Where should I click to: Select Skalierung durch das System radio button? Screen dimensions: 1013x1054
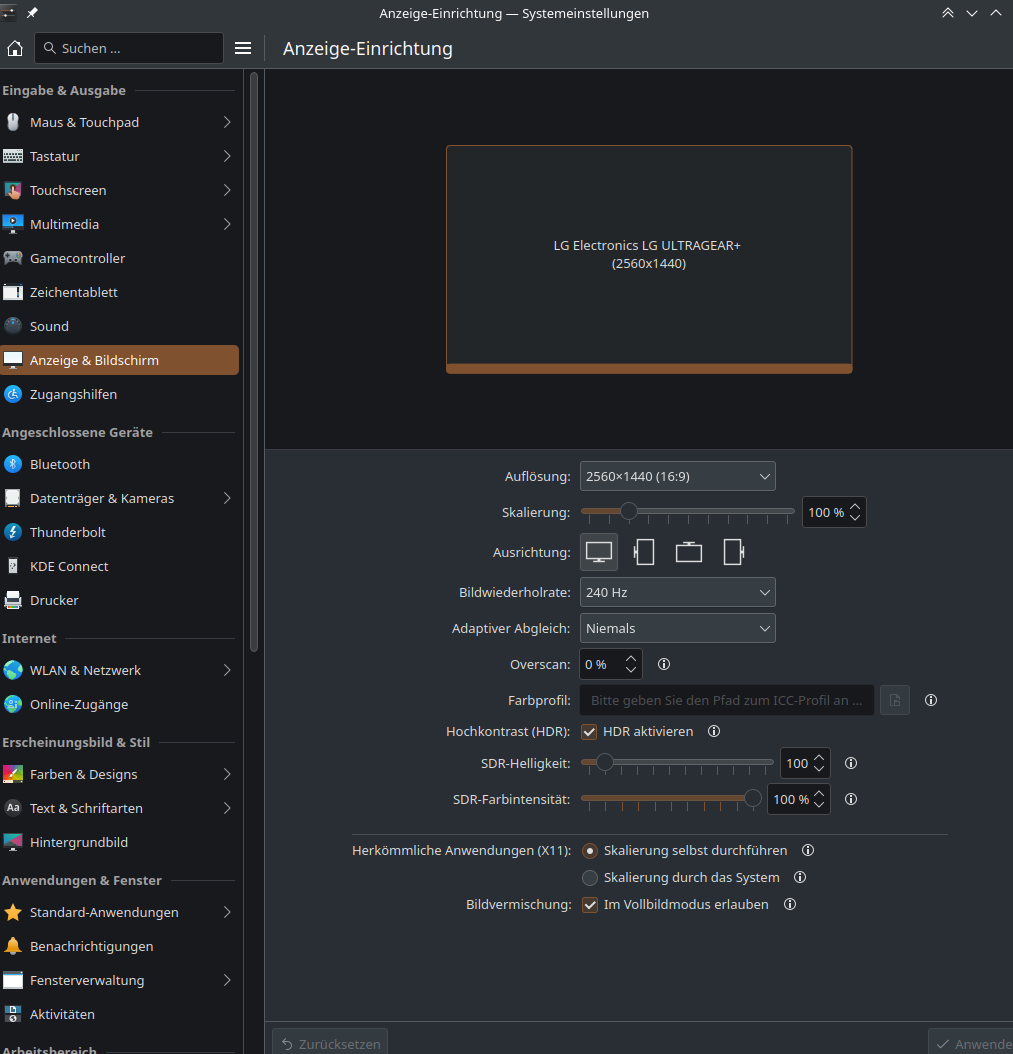pos(590,878)
